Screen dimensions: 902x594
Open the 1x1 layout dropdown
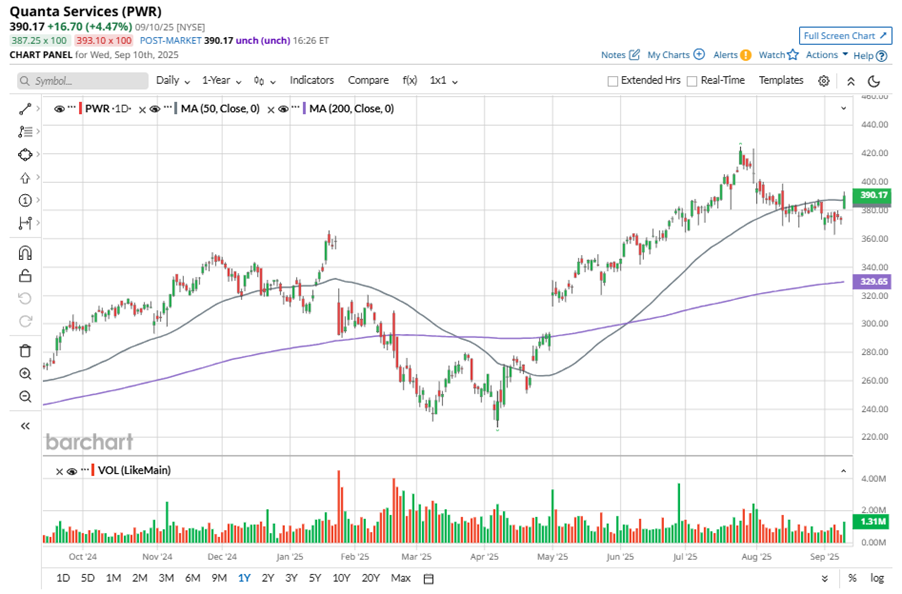coord(444,81)
